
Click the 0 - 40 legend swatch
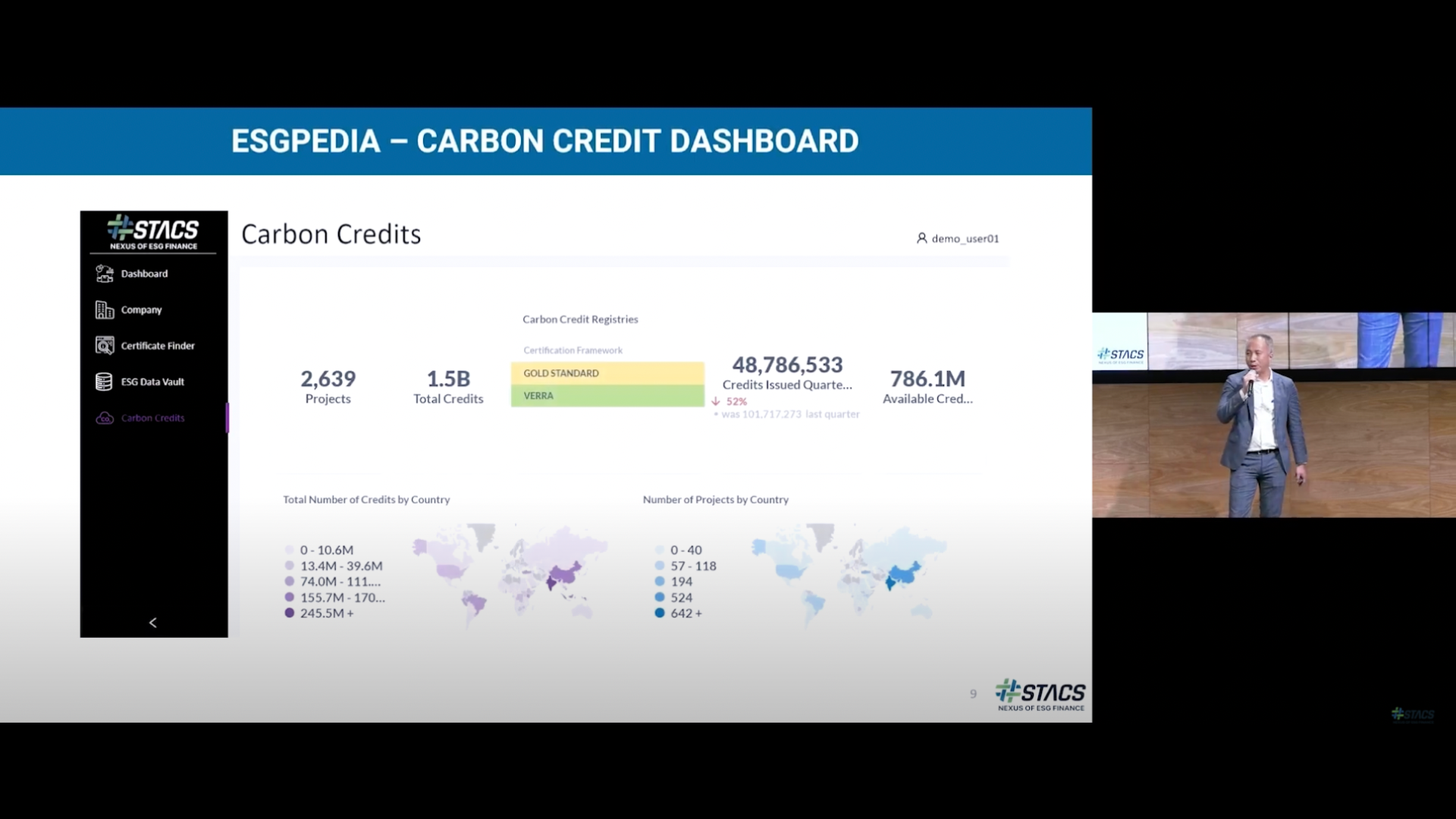660,550
